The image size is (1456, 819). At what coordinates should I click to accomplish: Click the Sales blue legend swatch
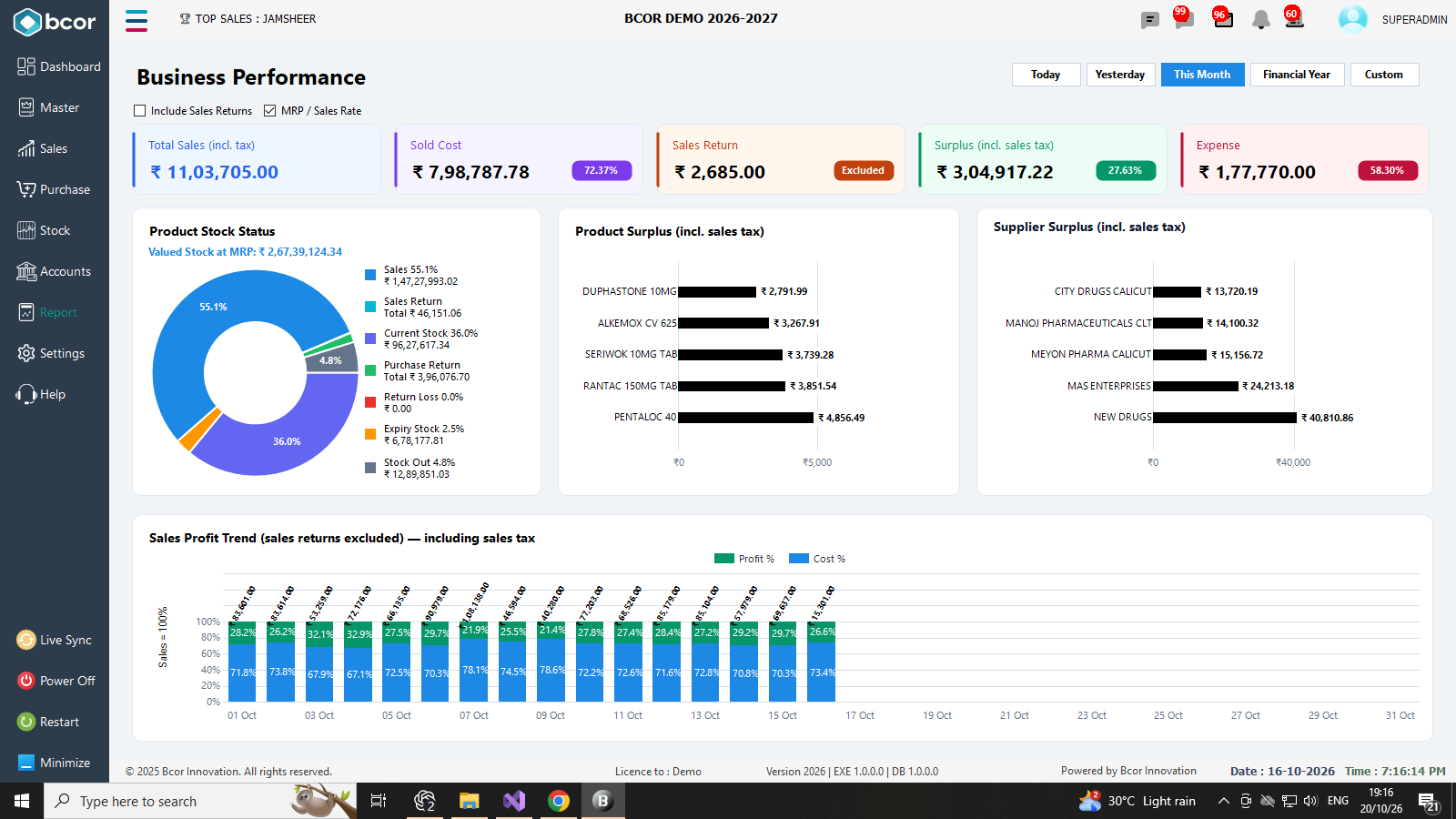pyautogui.click(x=370, y=275)
